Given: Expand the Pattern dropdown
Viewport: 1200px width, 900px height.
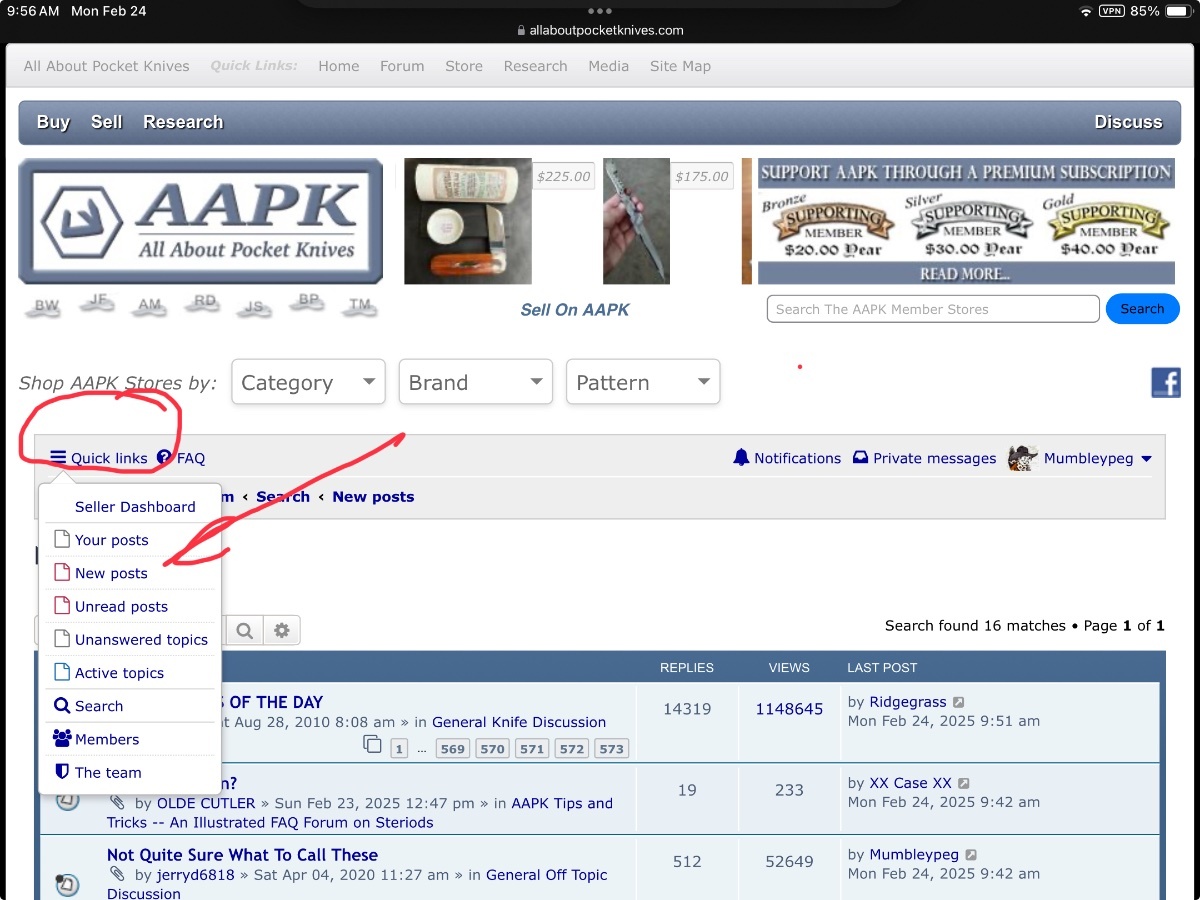Looking at the screenshot, I should pyautogui.click(x=643, y=382).
